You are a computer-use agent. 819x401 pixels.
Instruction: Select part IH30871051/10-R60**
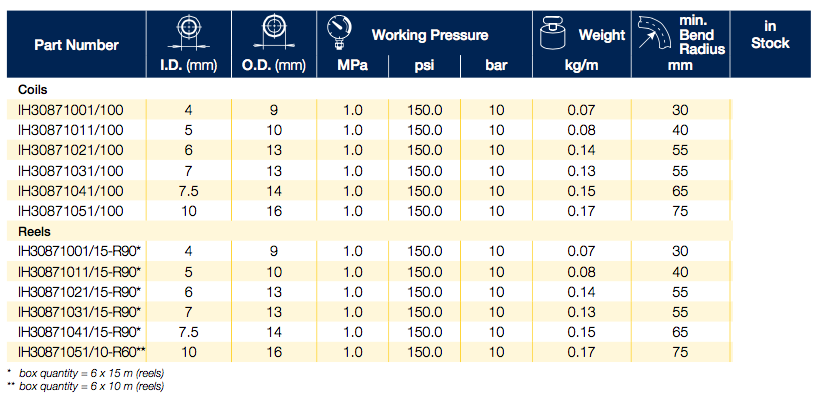[x=83, y=352]
